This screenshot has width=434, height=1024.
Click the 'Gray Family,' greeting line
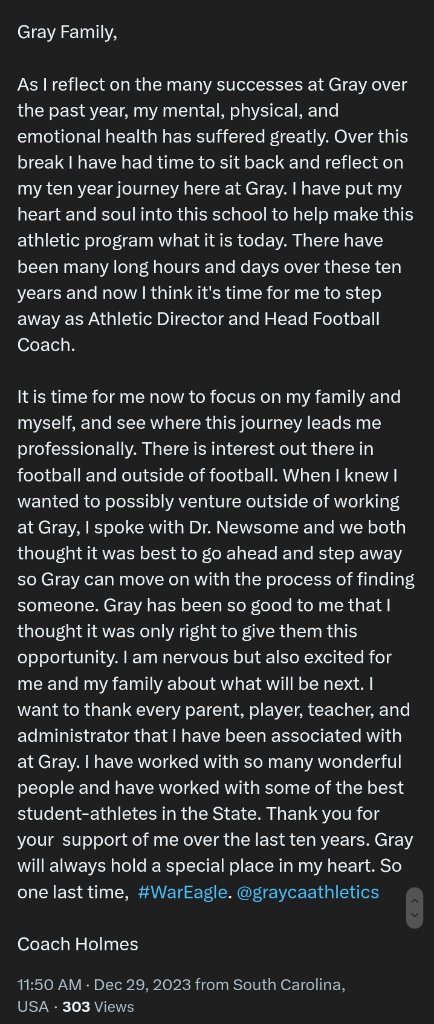67,33
